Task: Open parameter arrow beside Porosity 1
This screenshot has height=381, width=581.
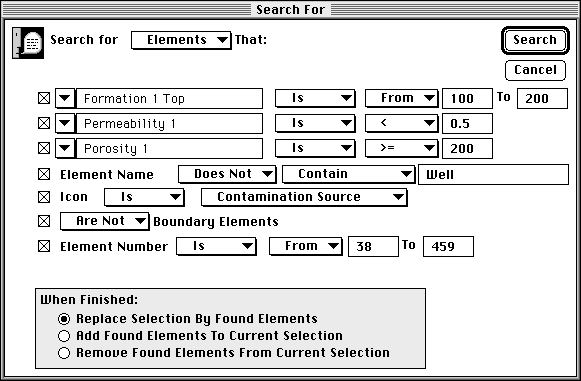Action: 65,148
